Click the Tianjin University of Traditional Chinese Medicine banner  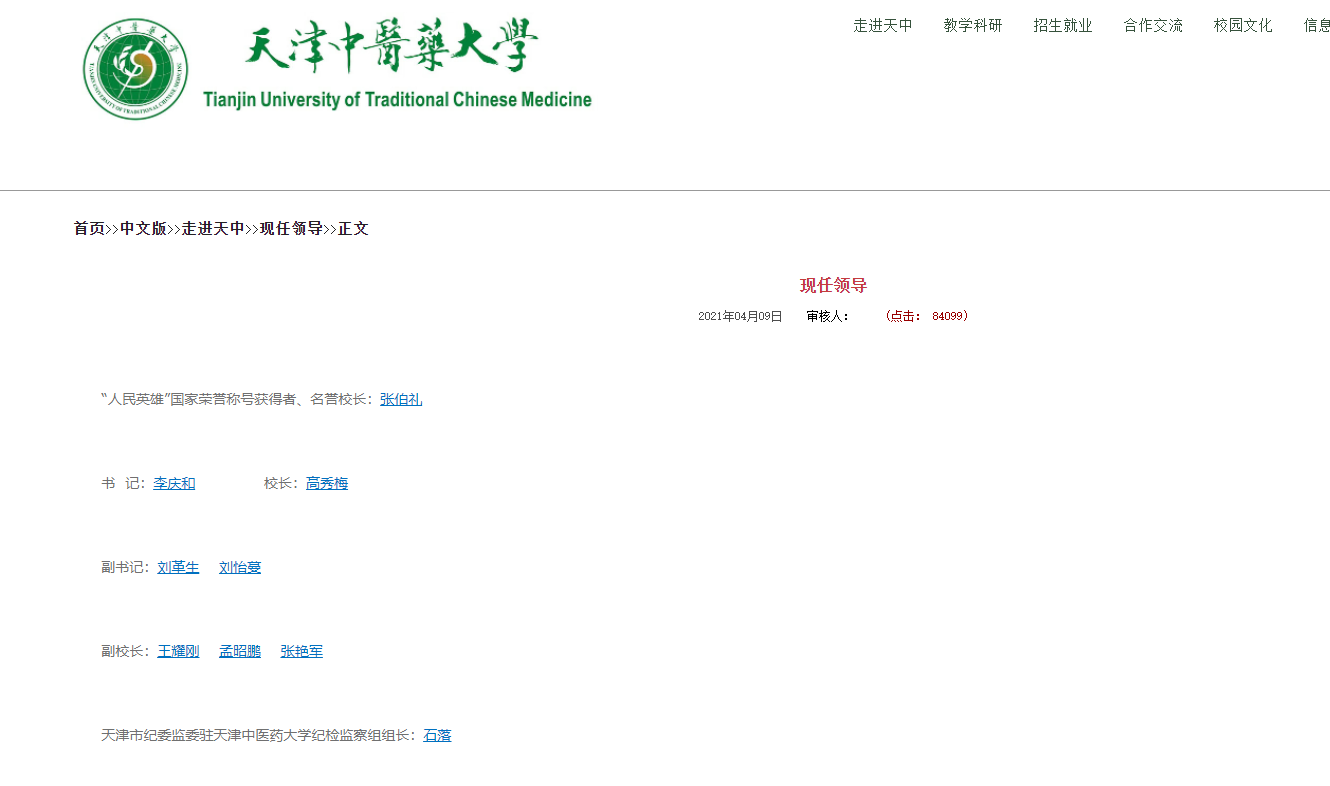(x=396, y=66)
